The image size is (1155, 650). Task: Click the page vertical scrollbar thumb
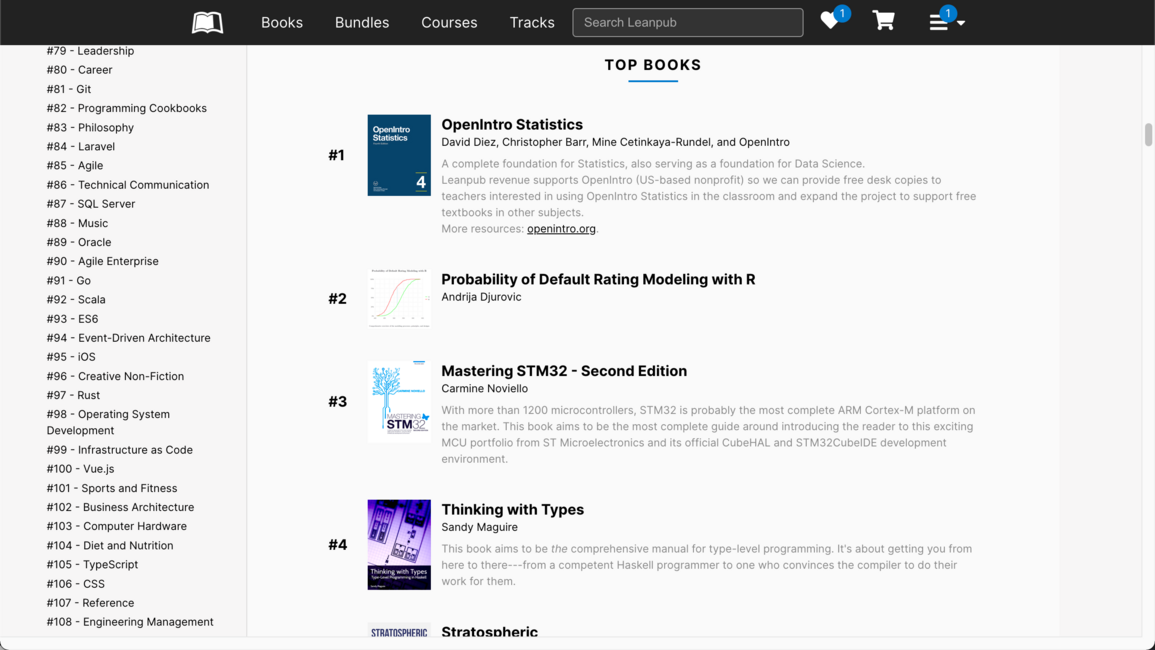[x=1148, y=135]
